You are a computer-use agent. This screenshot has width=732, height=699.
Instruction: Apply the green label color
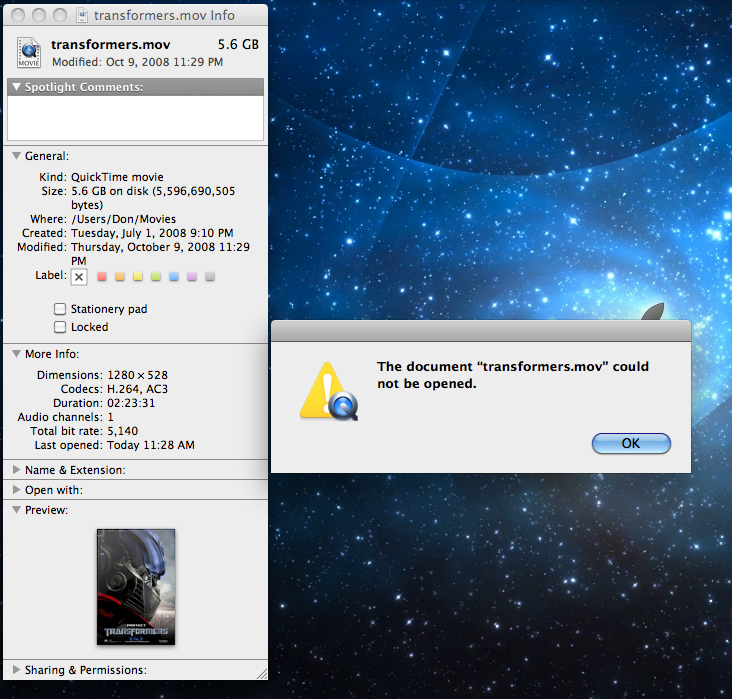point(156,276)
